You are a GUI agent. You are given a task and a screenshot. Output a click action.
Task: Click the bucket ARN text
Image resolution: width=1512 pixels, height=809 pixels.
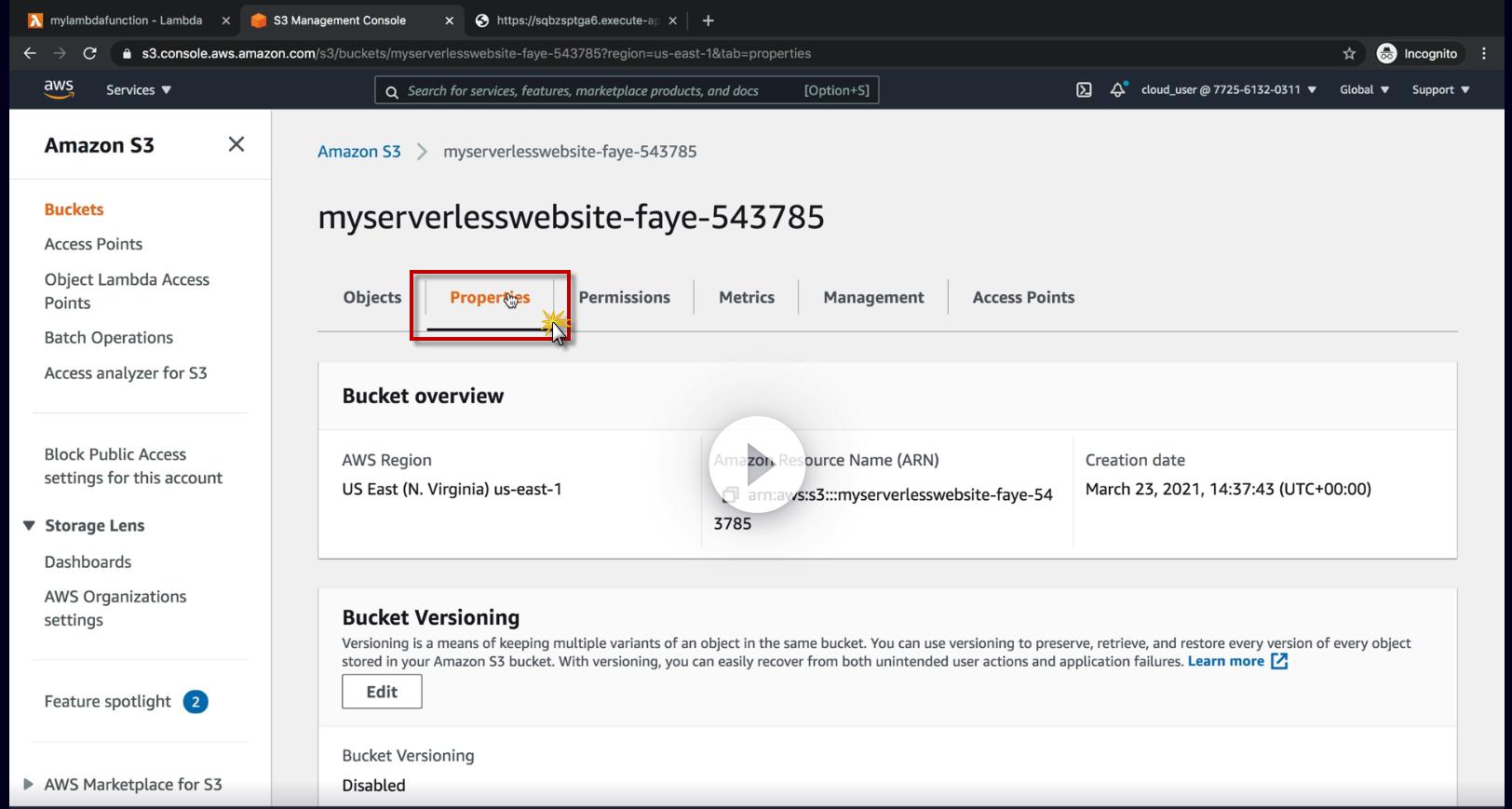coord(884,508)
